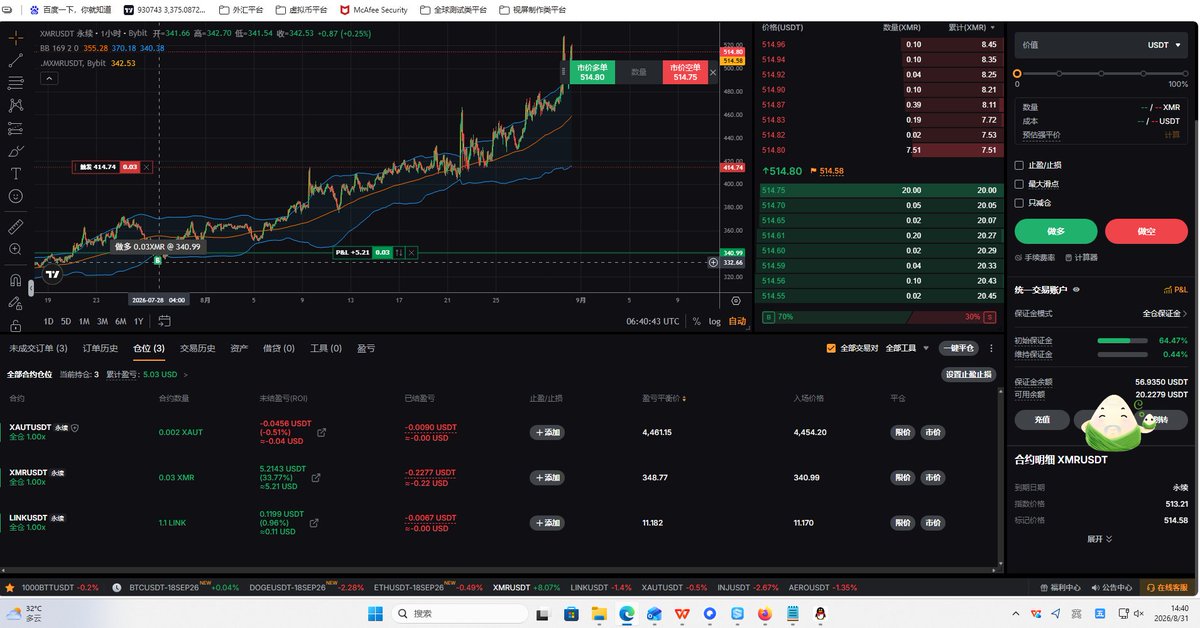Open chart settings gear at axis corner
The image size is (1200, 628).
point(736,300)
